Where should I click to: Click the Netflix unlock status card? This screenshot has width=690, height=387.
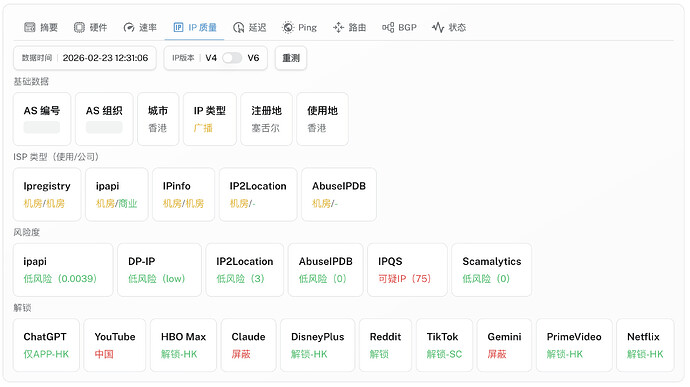[645, 345]
